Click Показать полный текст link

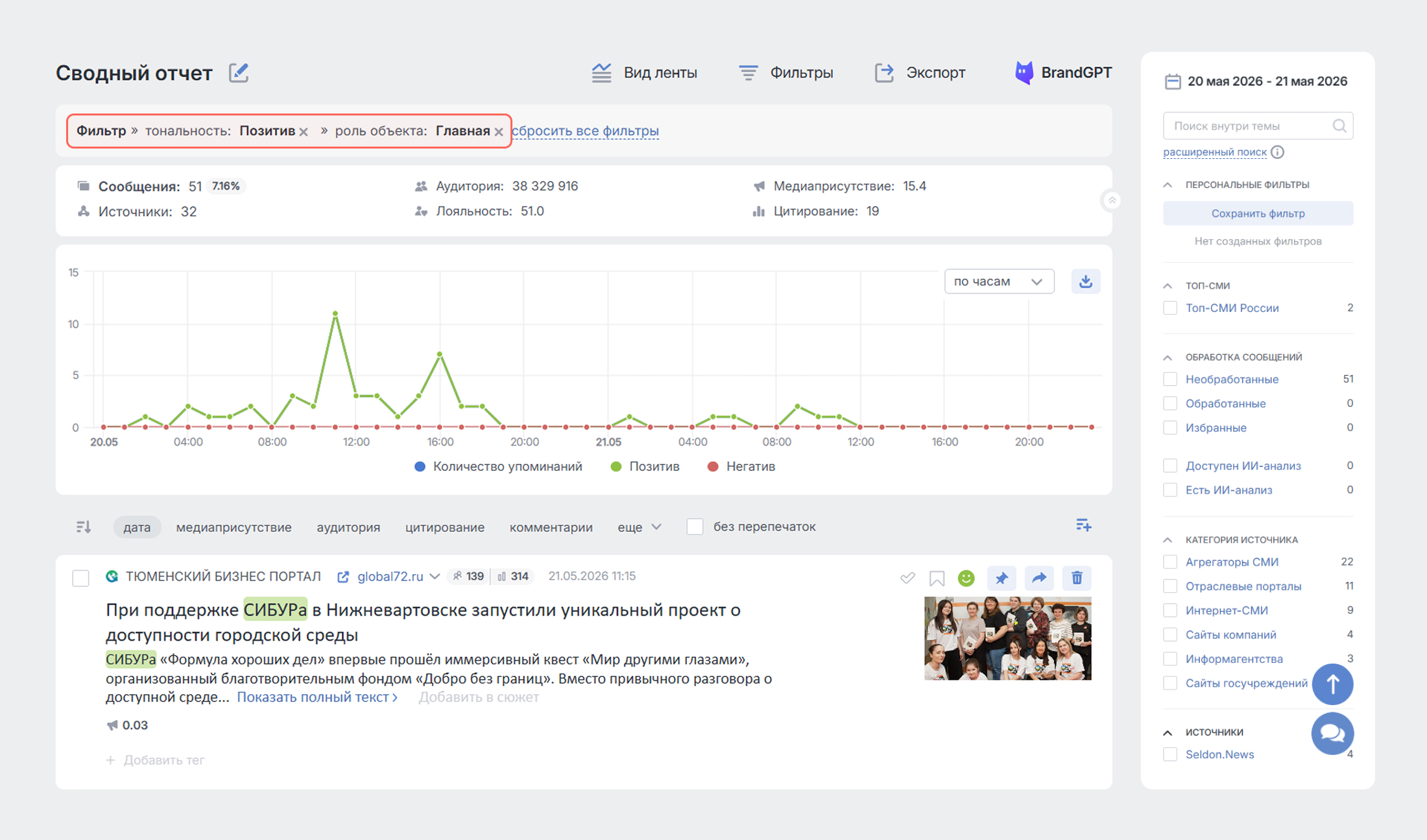coord(317,697)
